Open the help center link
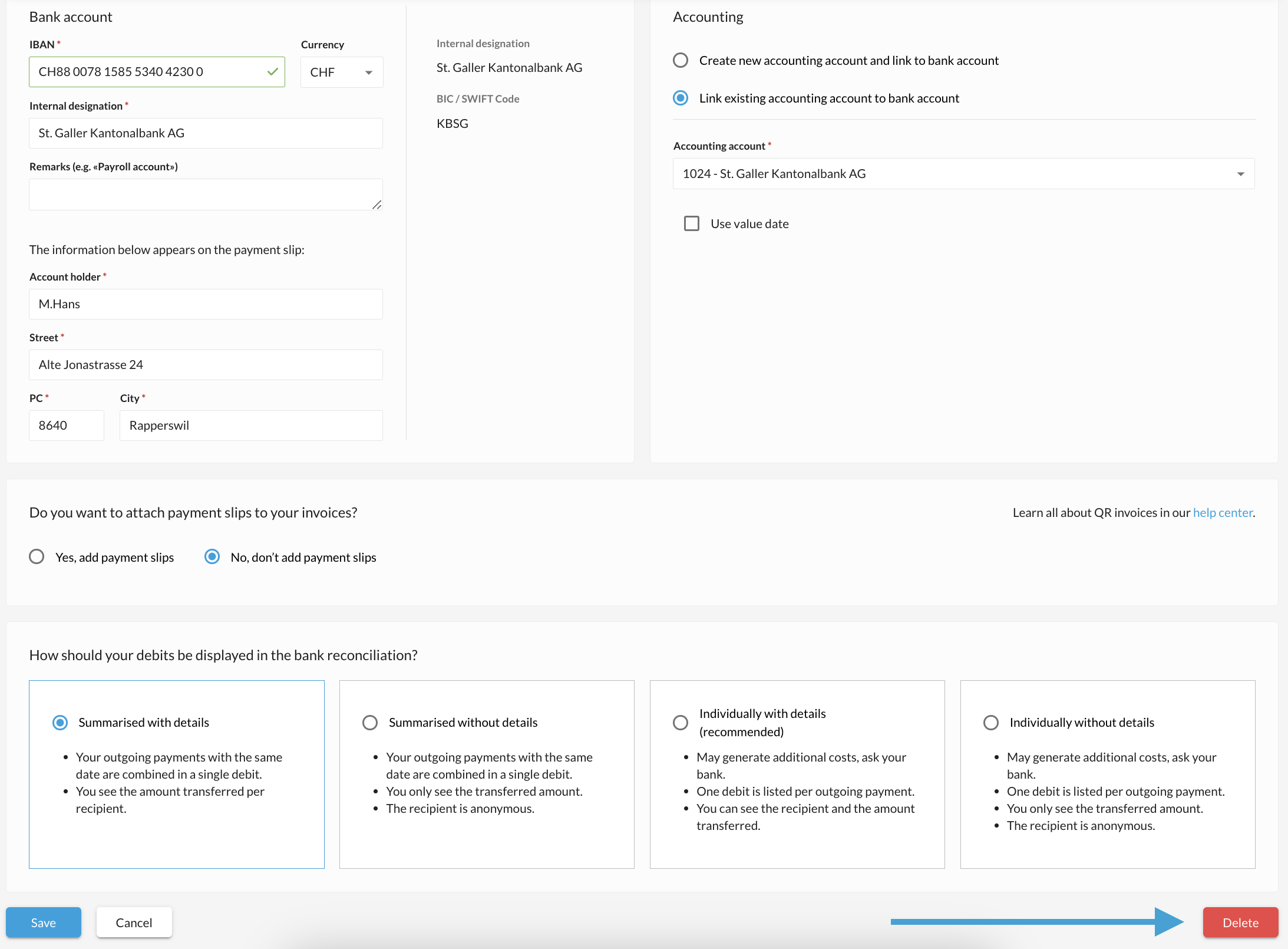Screen dimensions: 1288x949 1223,513
